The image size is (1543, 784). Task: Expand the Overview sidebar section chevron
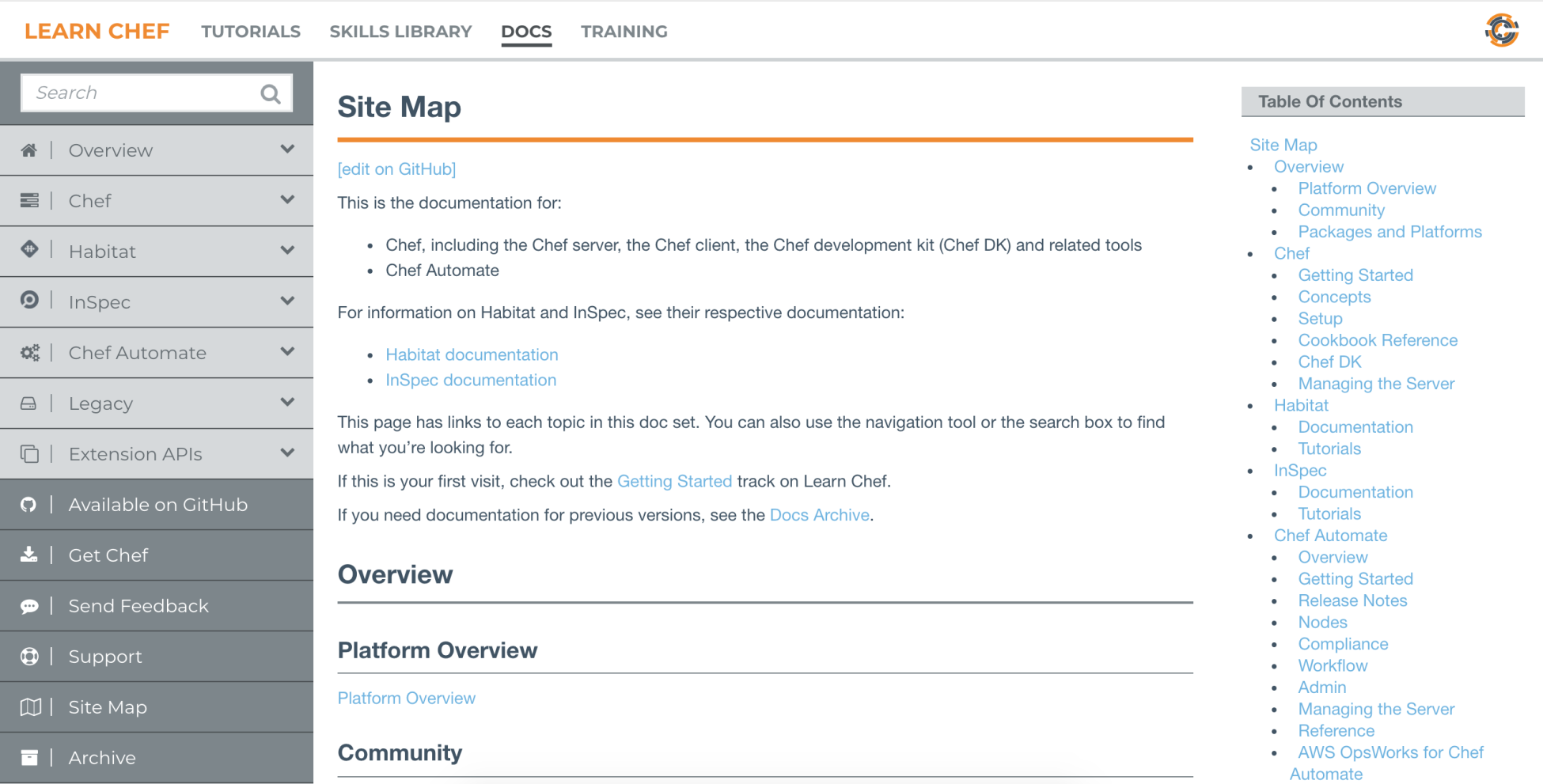(287, 149)
